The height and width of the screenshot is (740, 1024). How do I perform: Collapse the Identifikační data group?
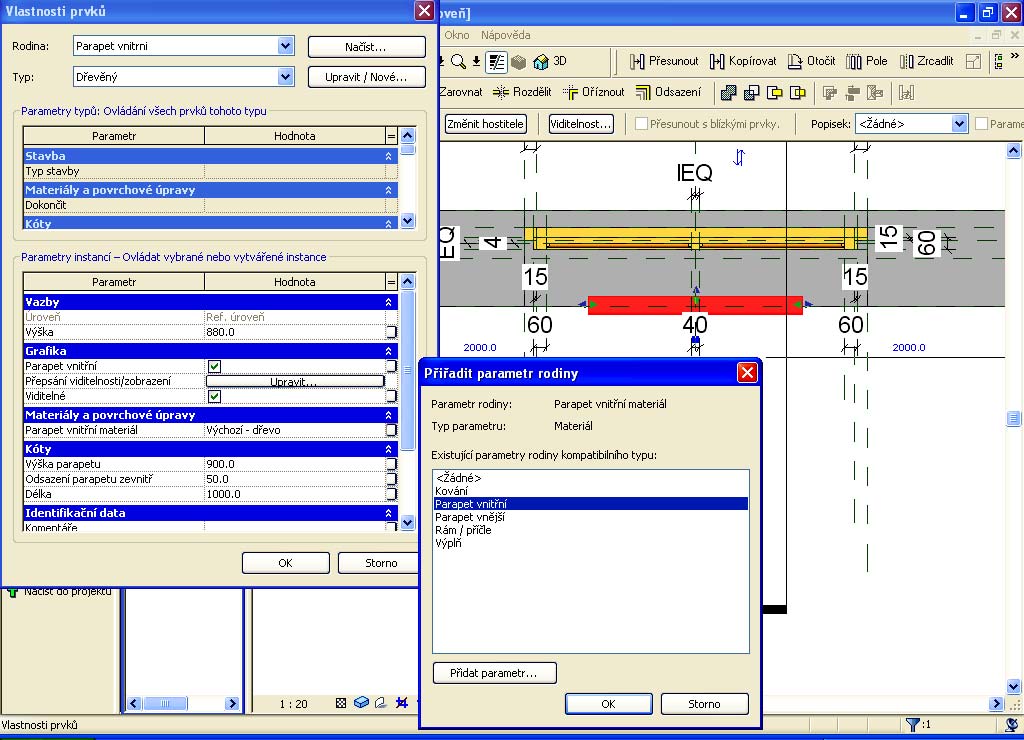click(x=389, y=513)
